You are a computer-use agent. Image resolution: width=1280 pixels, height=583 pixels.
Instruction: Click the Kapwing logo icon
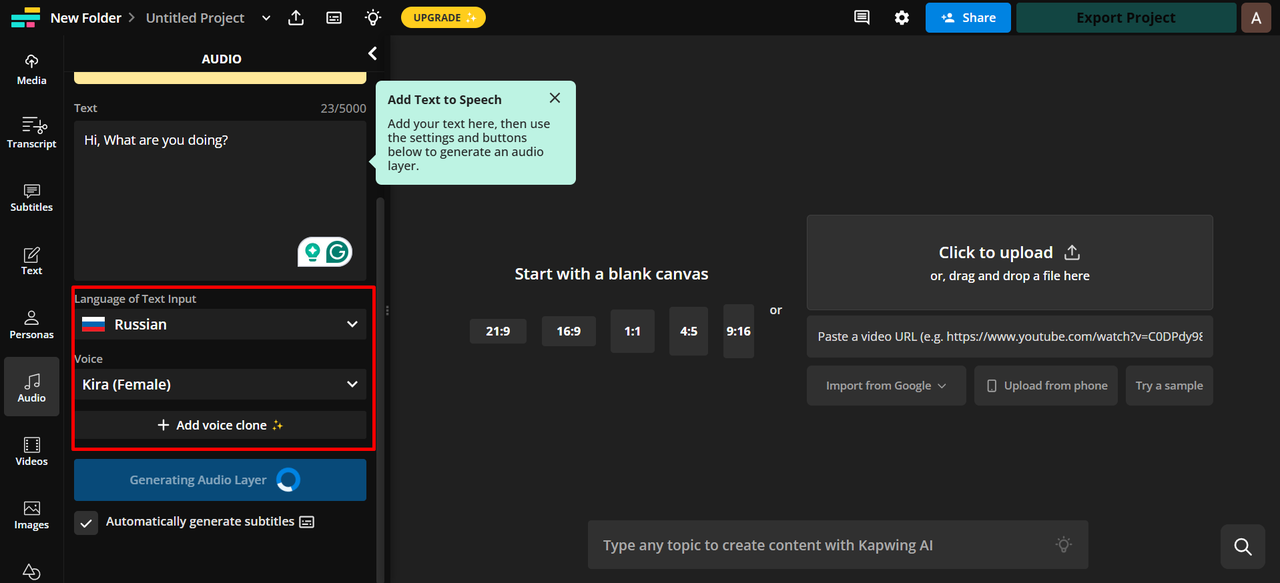[25, 18]
